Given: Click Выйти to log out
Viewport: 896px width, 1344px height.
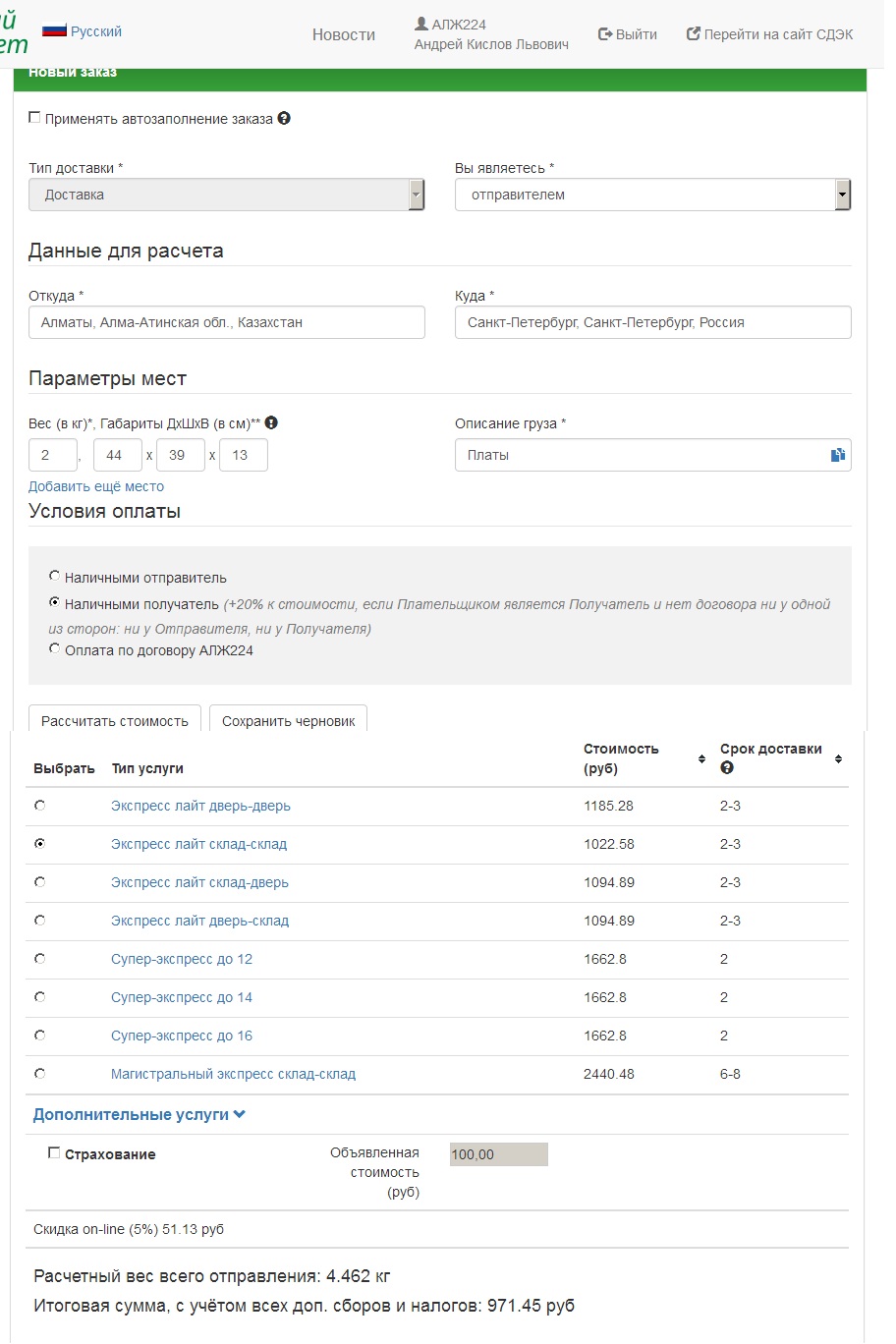Looking at the screenshot, I should click(x=627, y=34).
